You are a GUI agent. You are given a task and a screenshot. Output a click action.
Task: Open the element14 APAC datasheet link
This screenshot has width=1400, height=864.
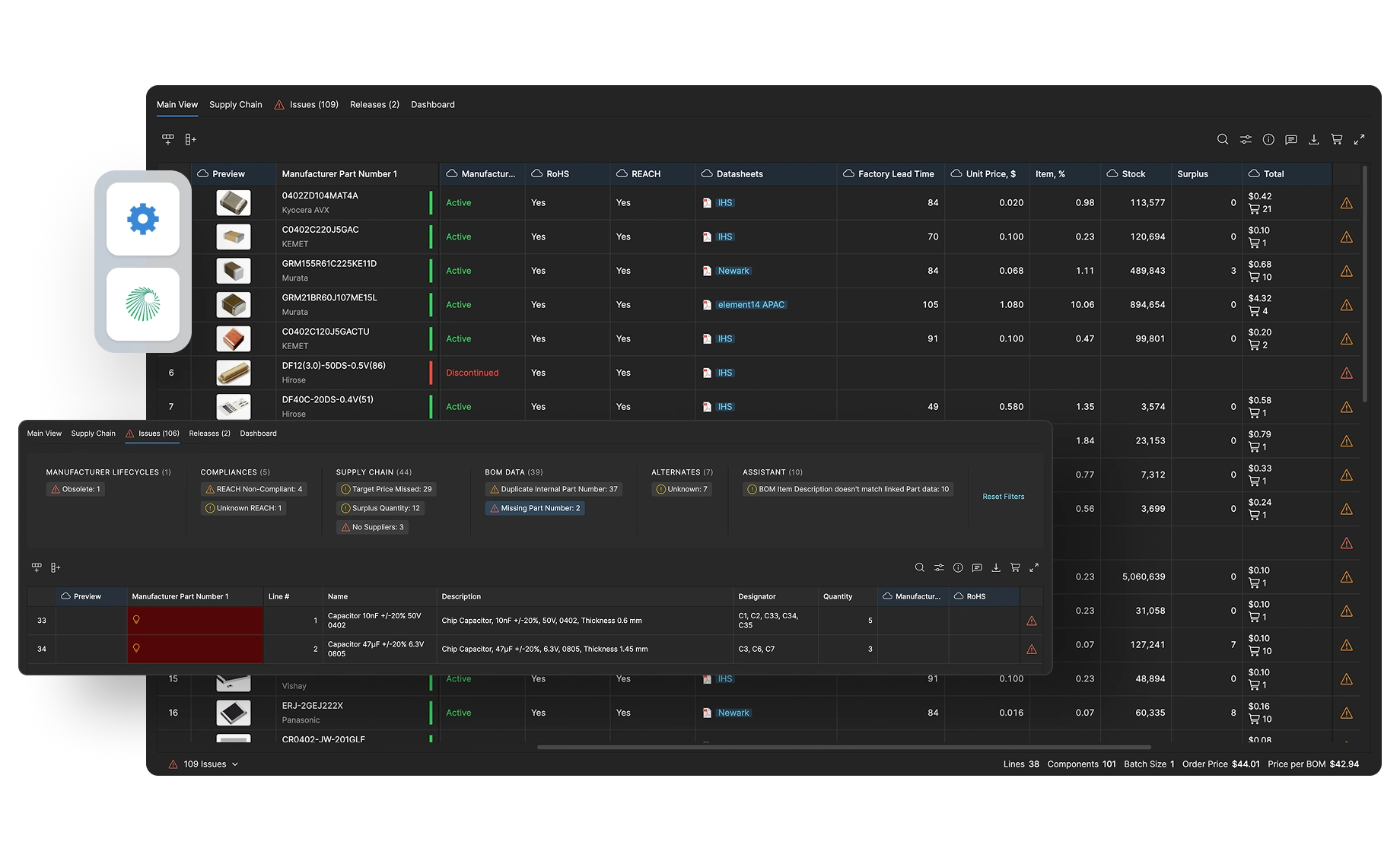tap(750, 305)
